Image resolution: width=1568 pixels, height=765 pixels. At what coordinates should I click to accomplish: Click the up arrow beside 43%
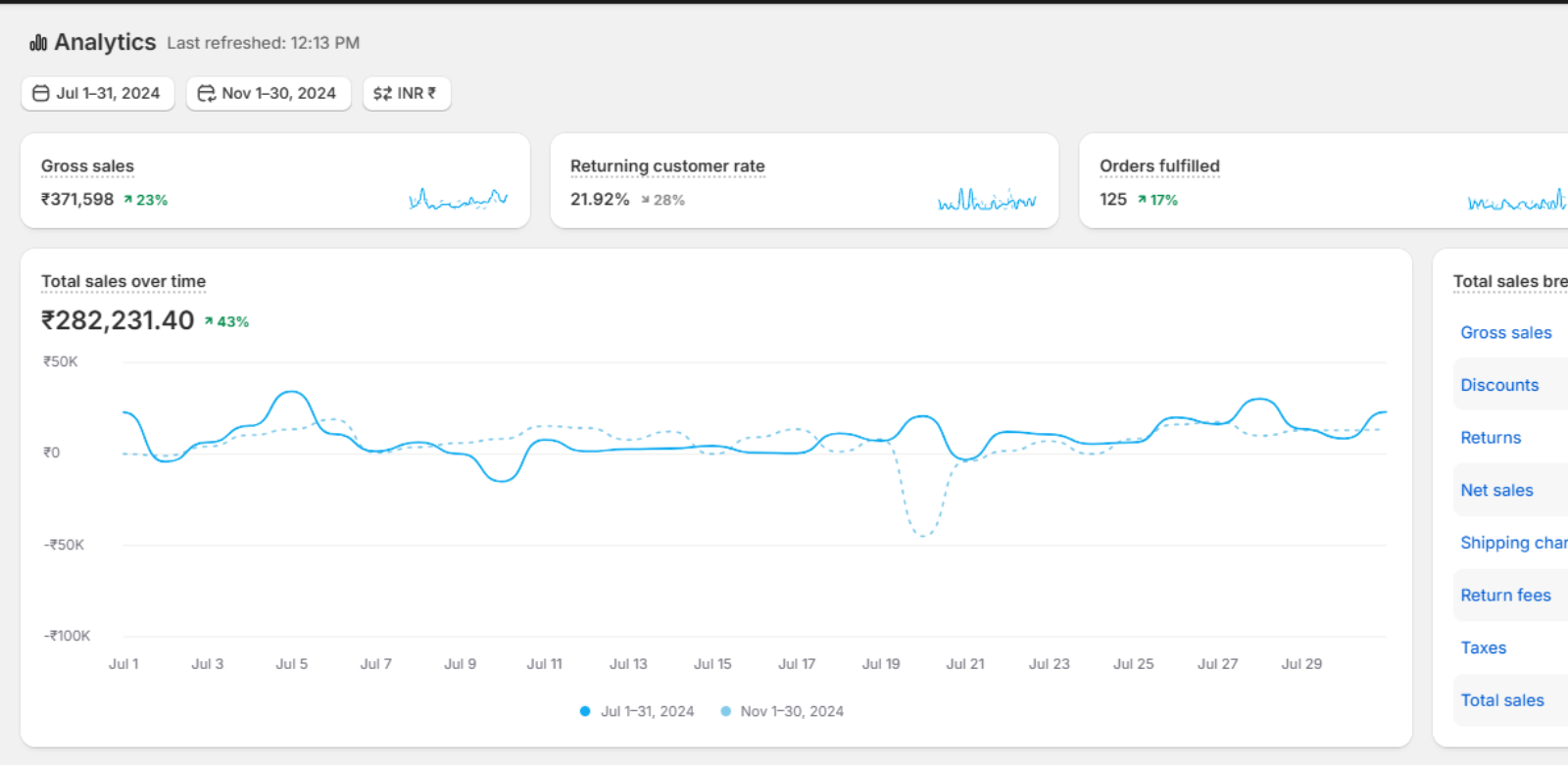[209, 321]
